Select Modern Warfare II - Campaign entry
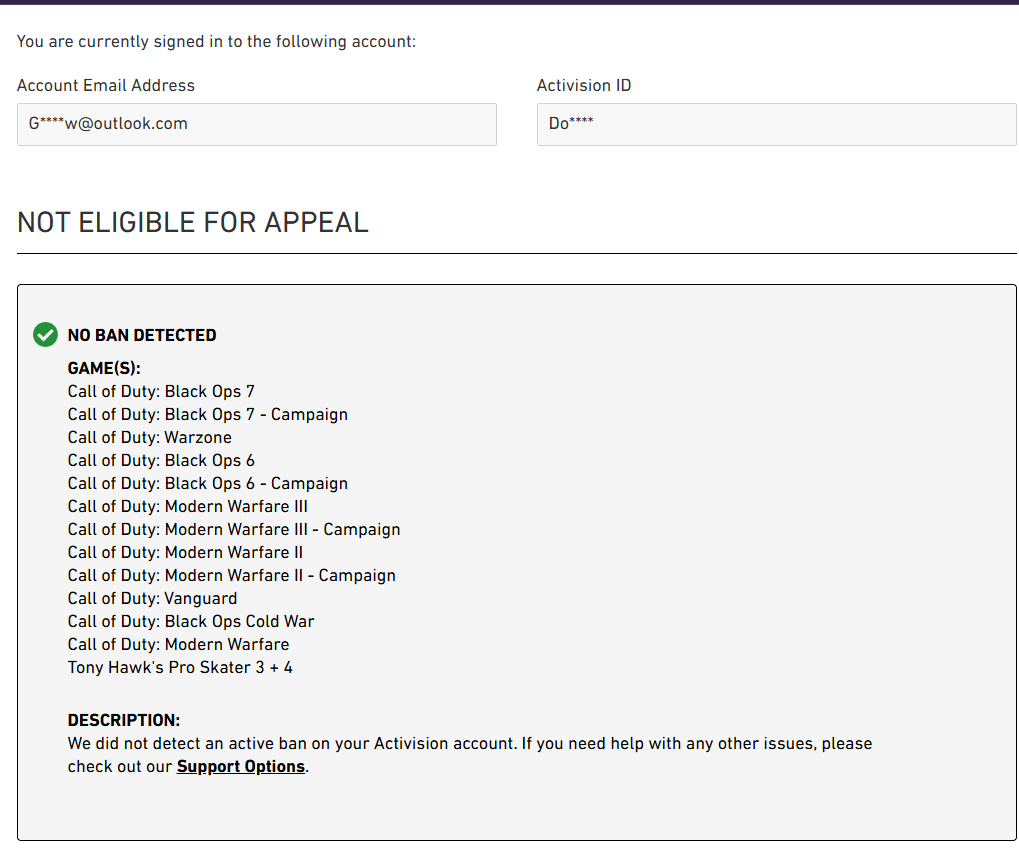1019x860 pixels. [x=231, y=576]
